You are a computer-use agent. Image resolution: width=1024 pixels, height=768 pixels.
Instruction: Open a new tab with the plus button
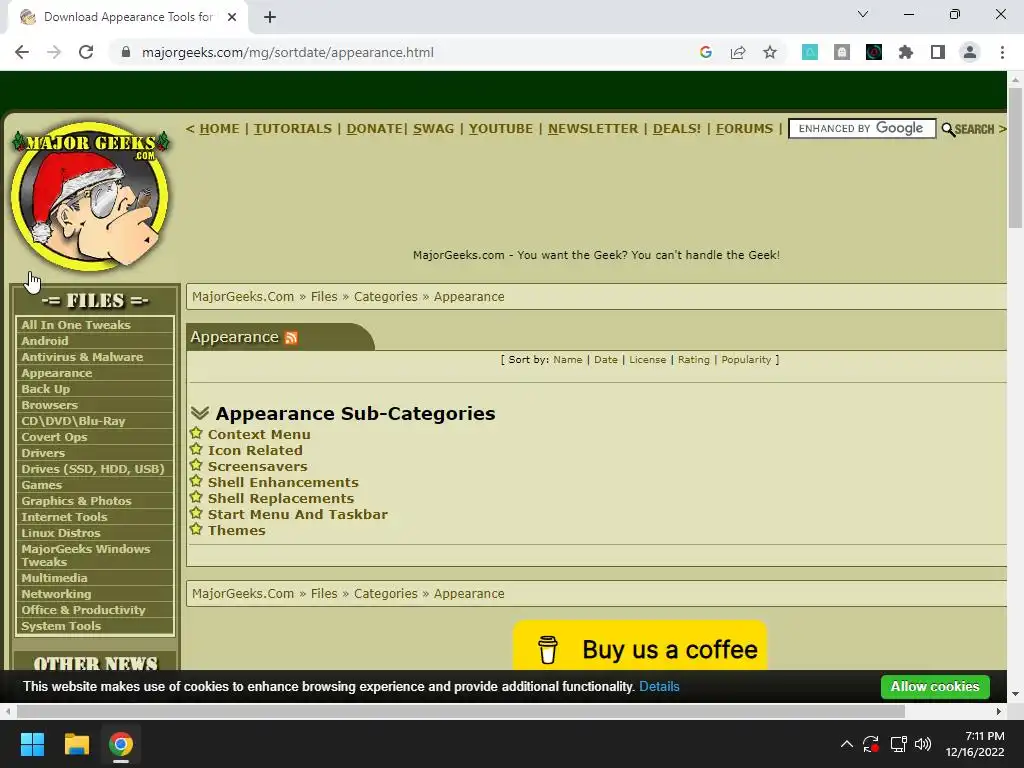pyautogui.click(x=270, y=17)
